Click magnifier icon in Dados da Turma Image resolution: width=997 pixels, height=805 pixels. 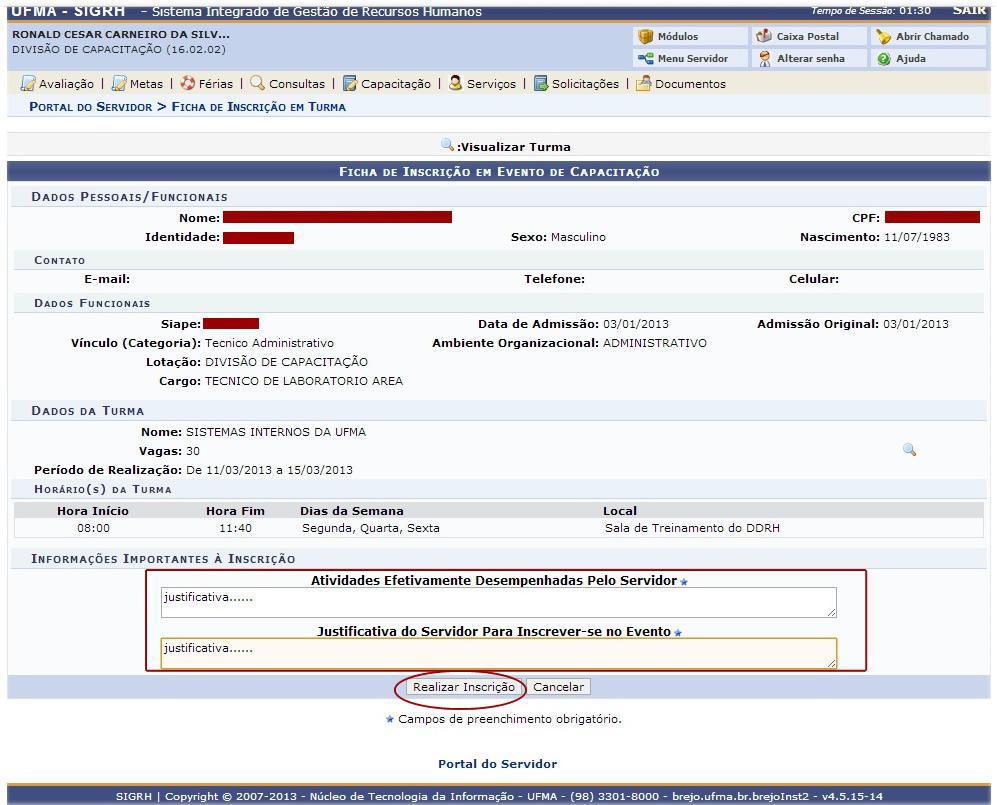pyautogui.click(x=909, y=450)
